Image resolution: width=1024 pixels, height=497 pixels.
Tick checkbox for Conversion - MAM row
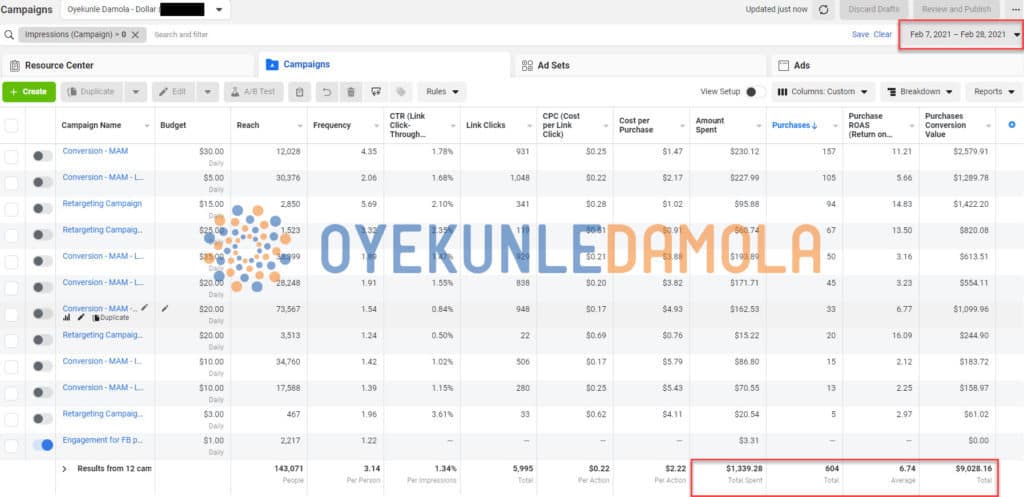tap(12, 157)
